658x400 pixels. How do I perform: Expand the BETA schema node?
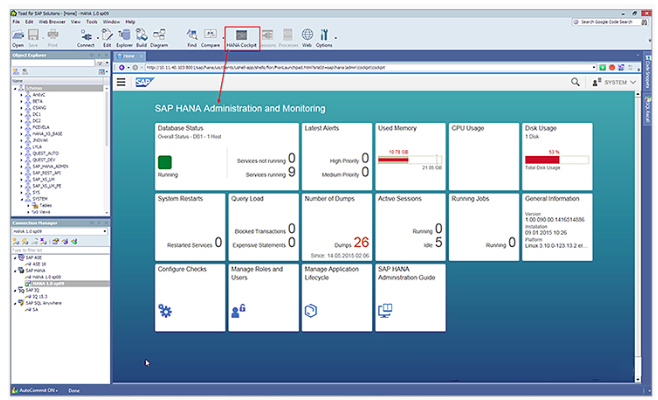pos(21,102)
